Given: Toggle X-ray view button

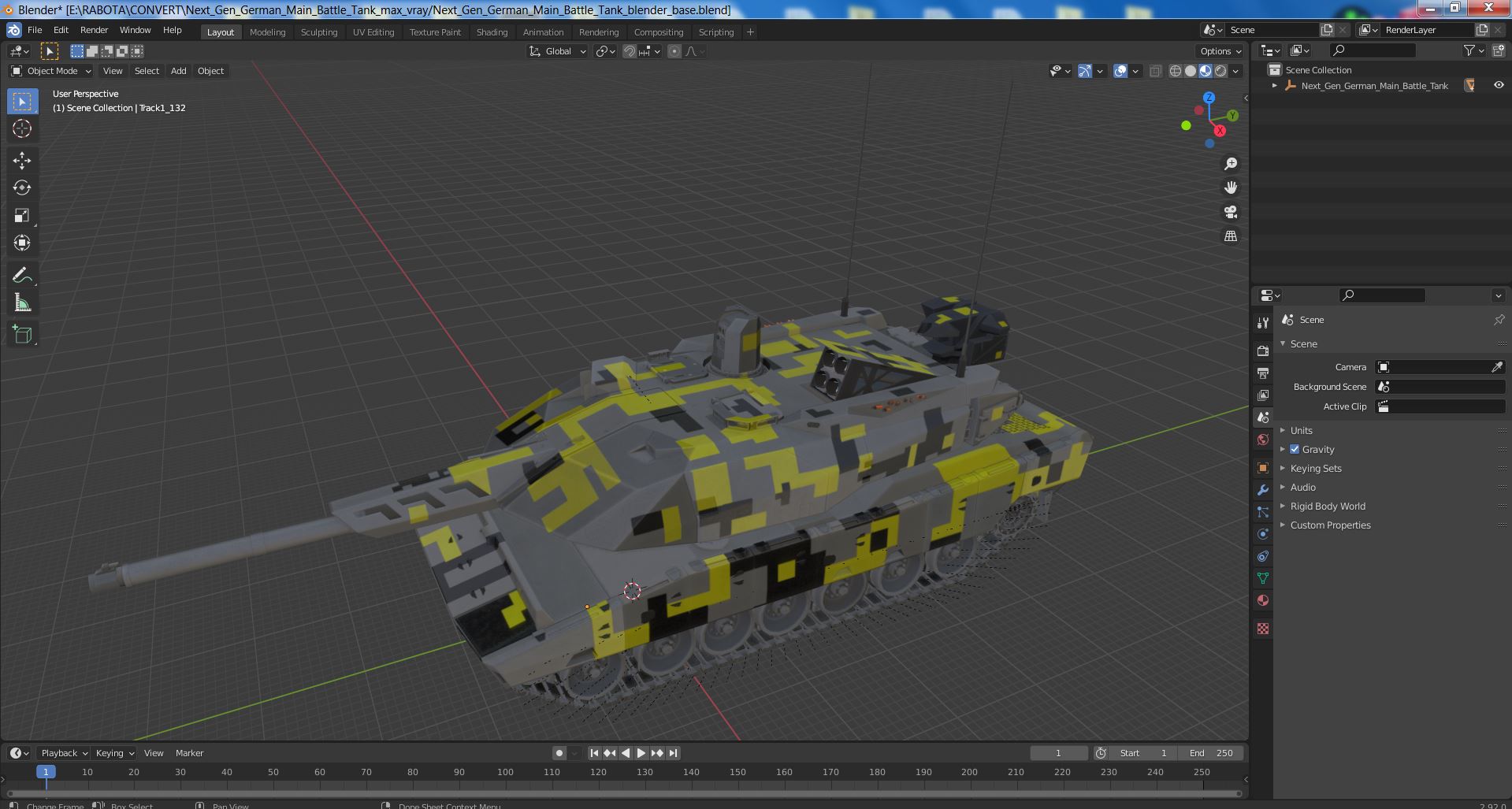Looking at the screenshot, I should pyautogui.click(x=1155, y=71).
